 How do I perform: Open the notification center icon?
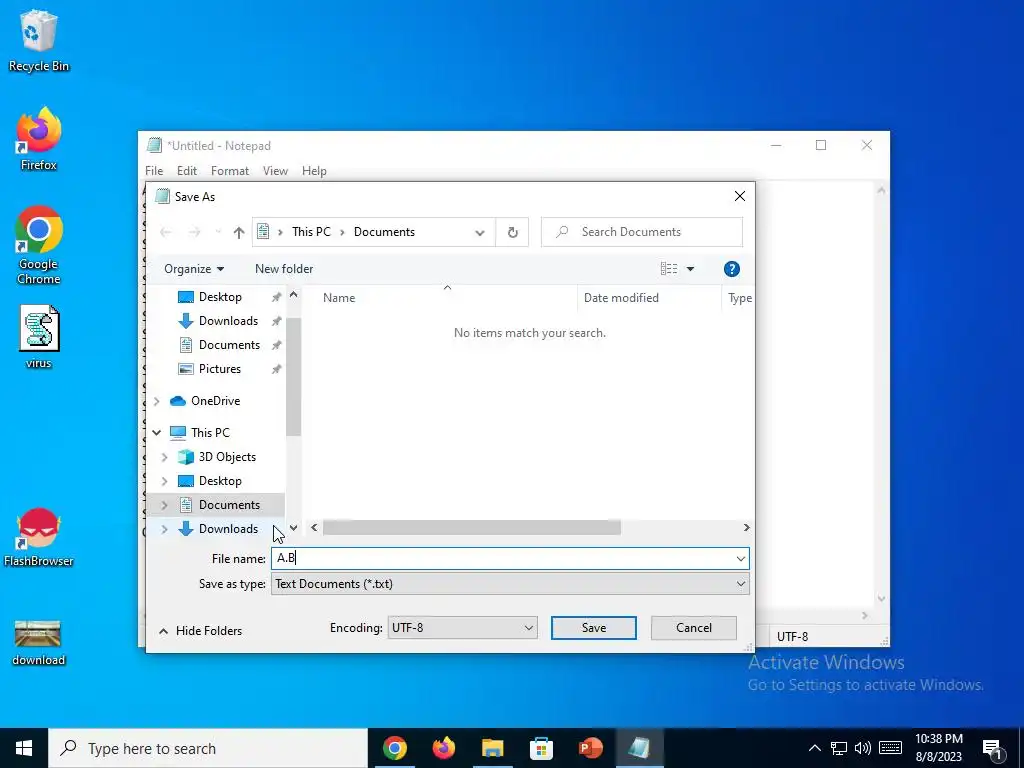click(992, 748)
